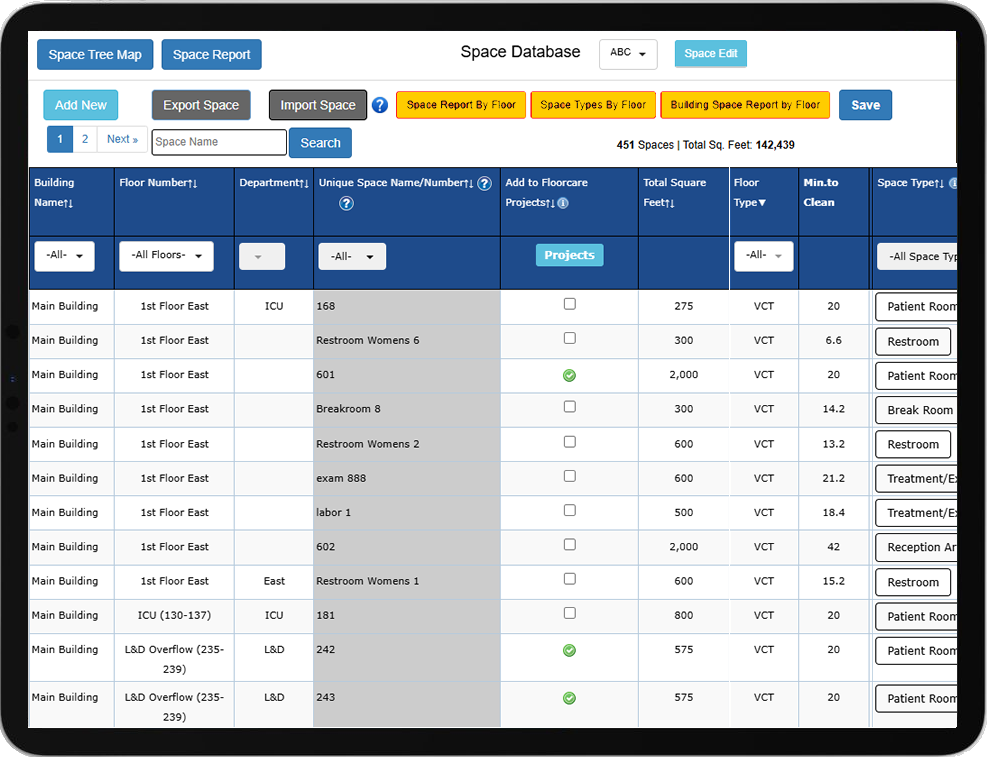Go to page 2 of results

(85, 139)
